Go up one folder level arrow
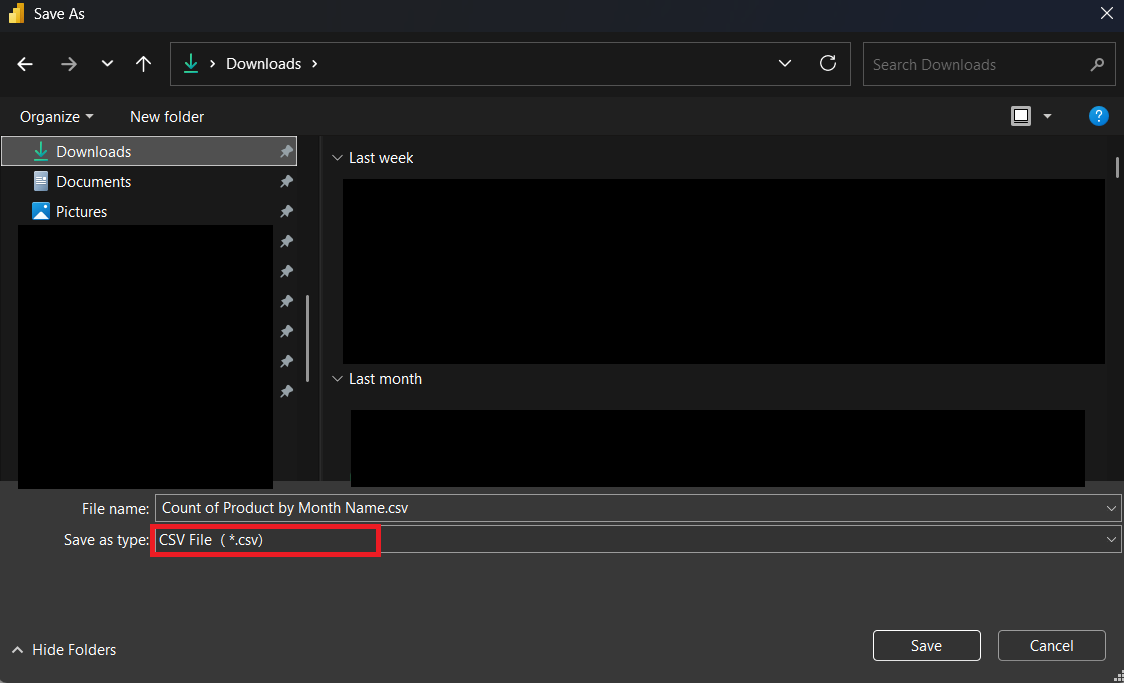Screen dimensions: 1124x683 coord(143,65)
